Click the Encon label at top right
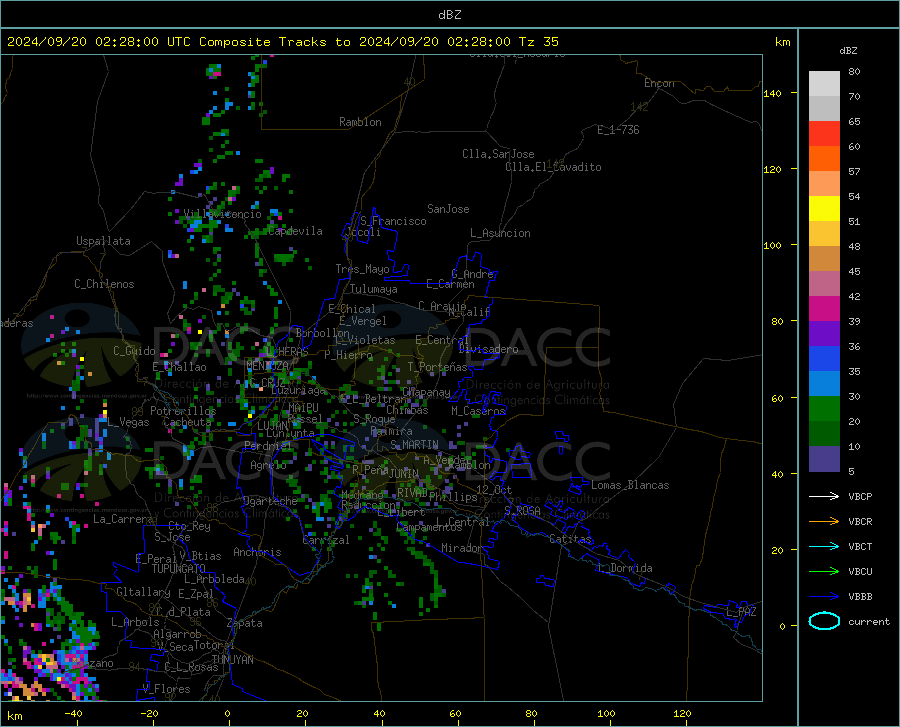This screenshot has height=727, width=900. pyautogui.click(x=659, y=83)
